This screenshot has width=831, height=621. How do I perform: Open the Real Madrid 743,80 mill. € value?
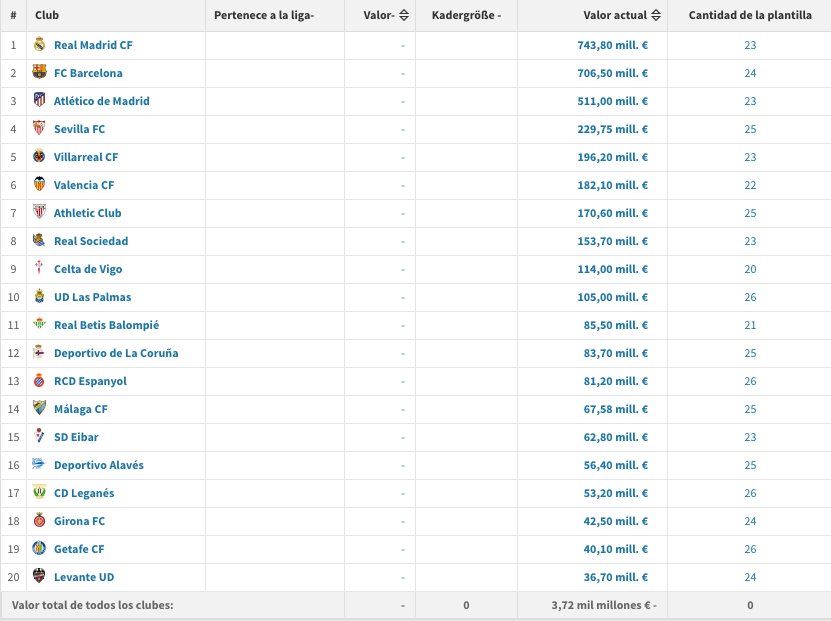tap(613, 45)
